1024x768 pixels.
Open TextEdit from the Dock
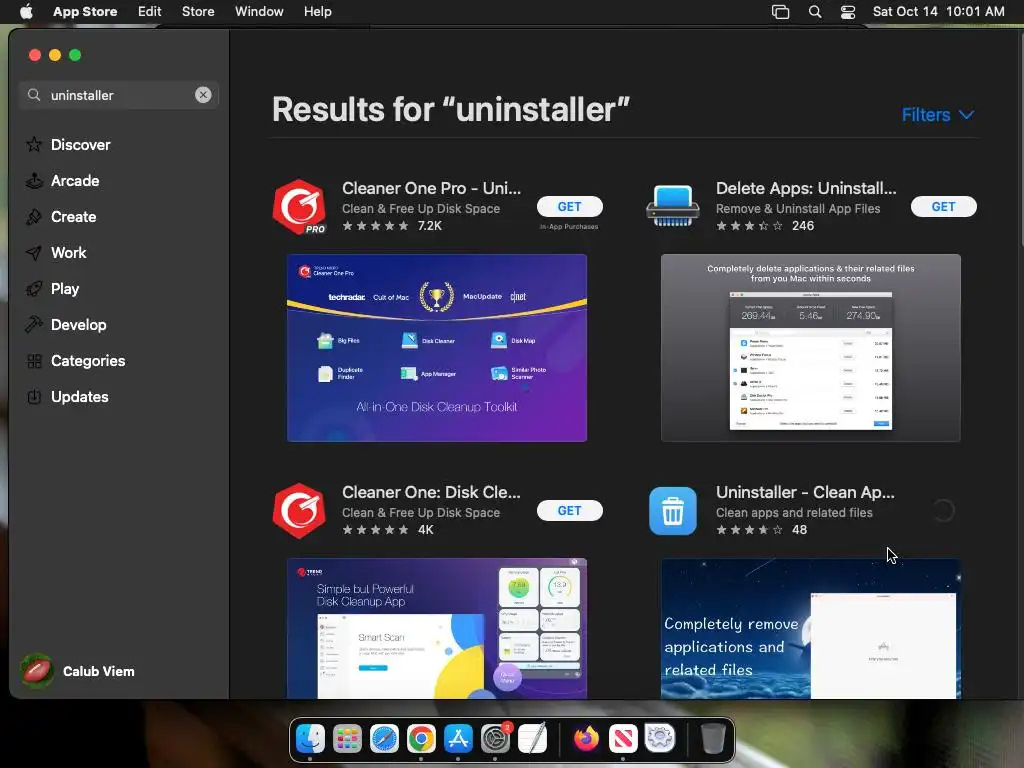[x=532, y=739]
